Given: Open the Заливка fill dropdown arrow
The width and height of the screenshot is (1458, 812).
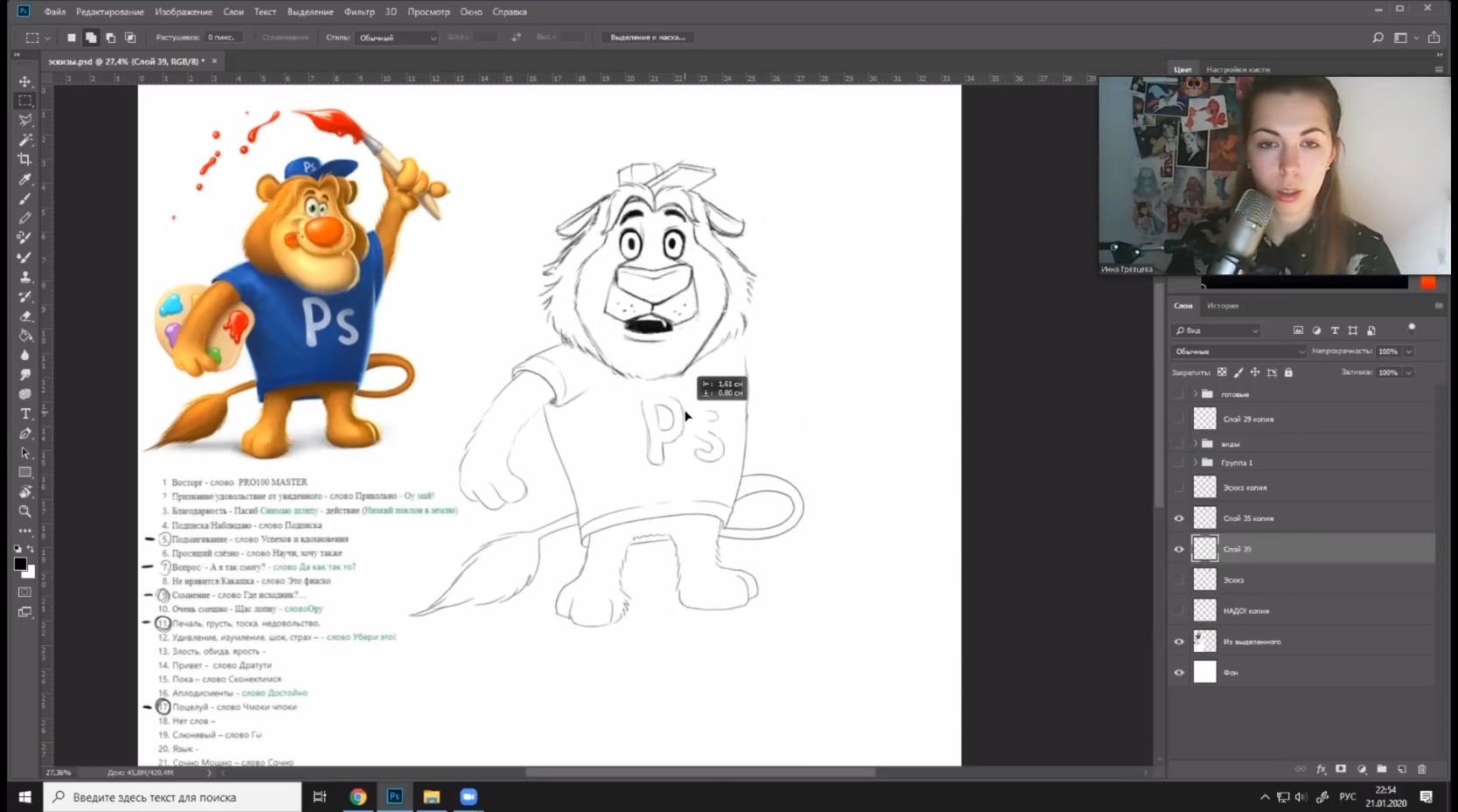Looking at the screenshot, I should (1408, 372).
